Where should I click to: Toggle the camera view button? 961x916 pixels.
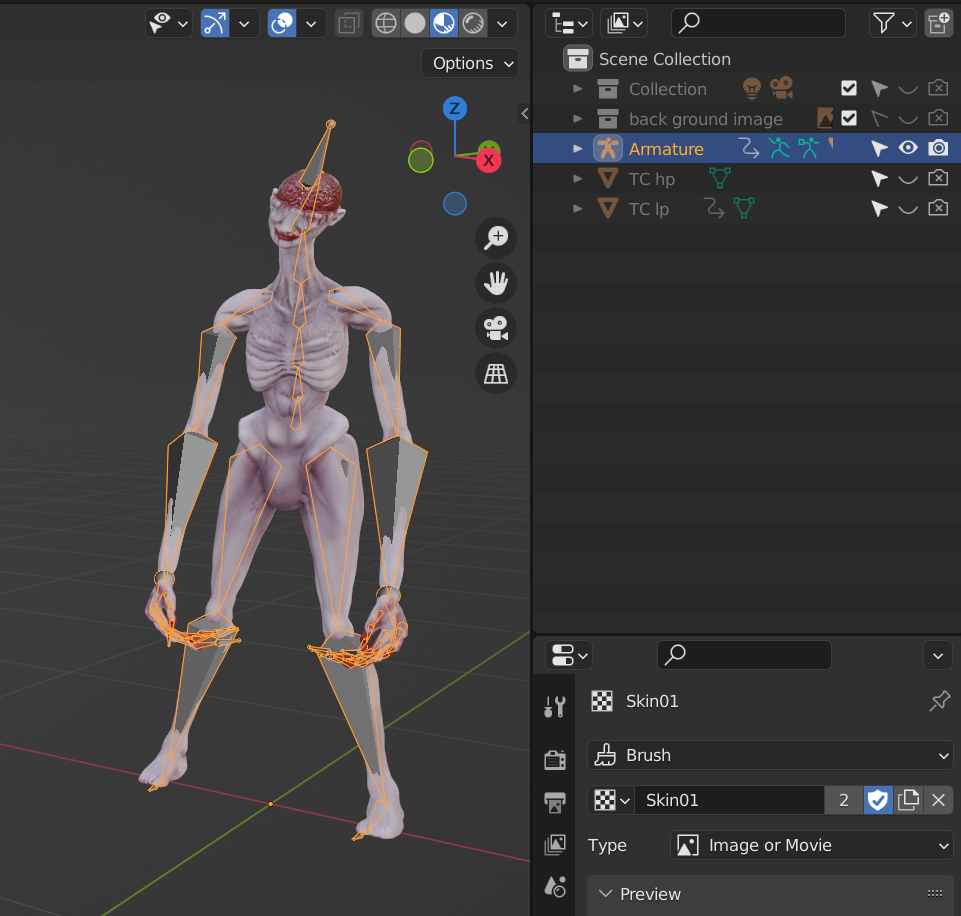pyautogui.click(x=496, y=328)
